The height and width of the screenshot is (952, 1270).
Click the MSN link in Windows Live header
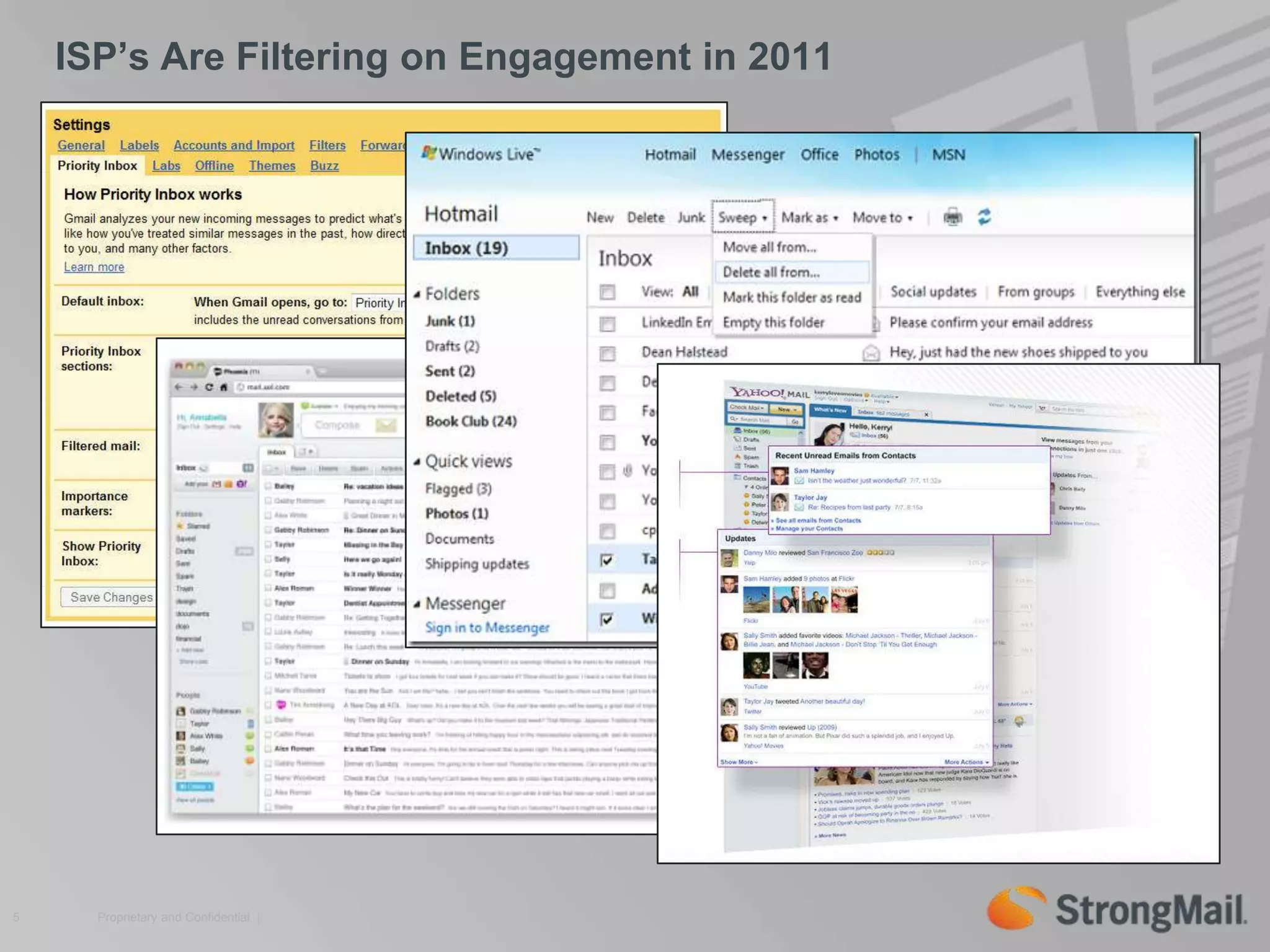(948, 154)
